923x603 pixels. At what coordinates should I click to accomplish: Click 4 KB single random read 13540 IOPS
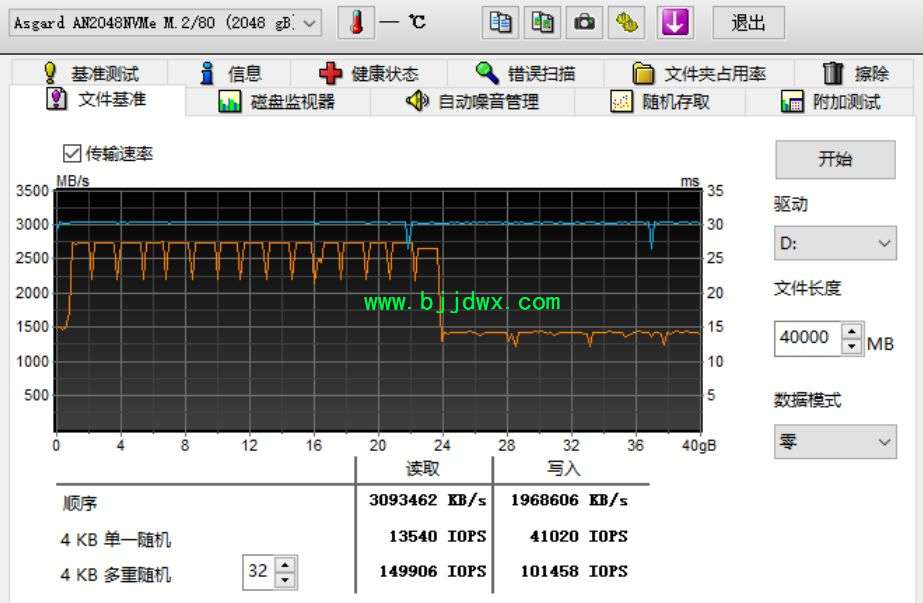437,536
